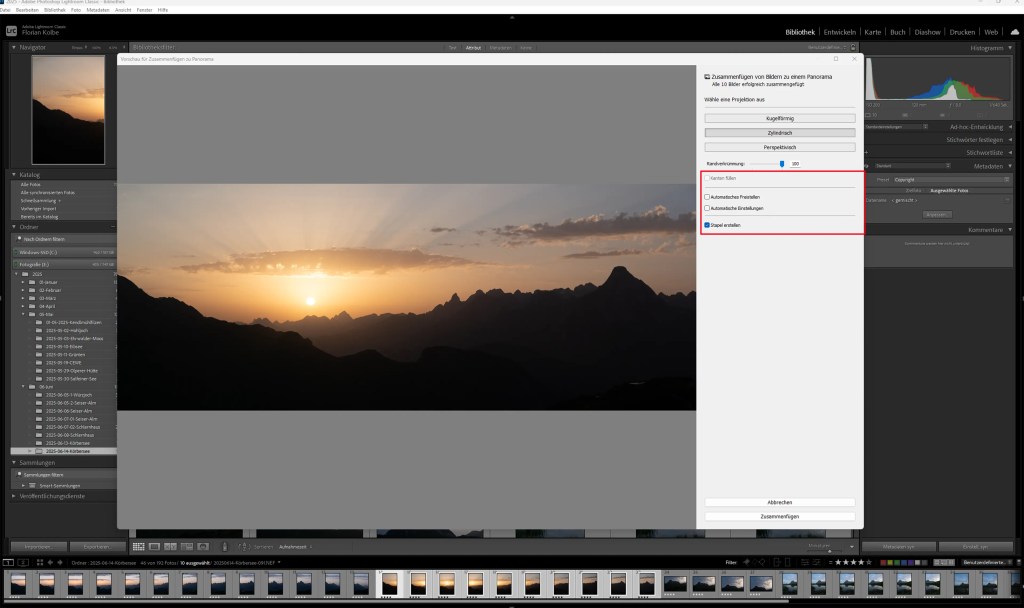Switch to the Entwickeln module

[840, 31]
